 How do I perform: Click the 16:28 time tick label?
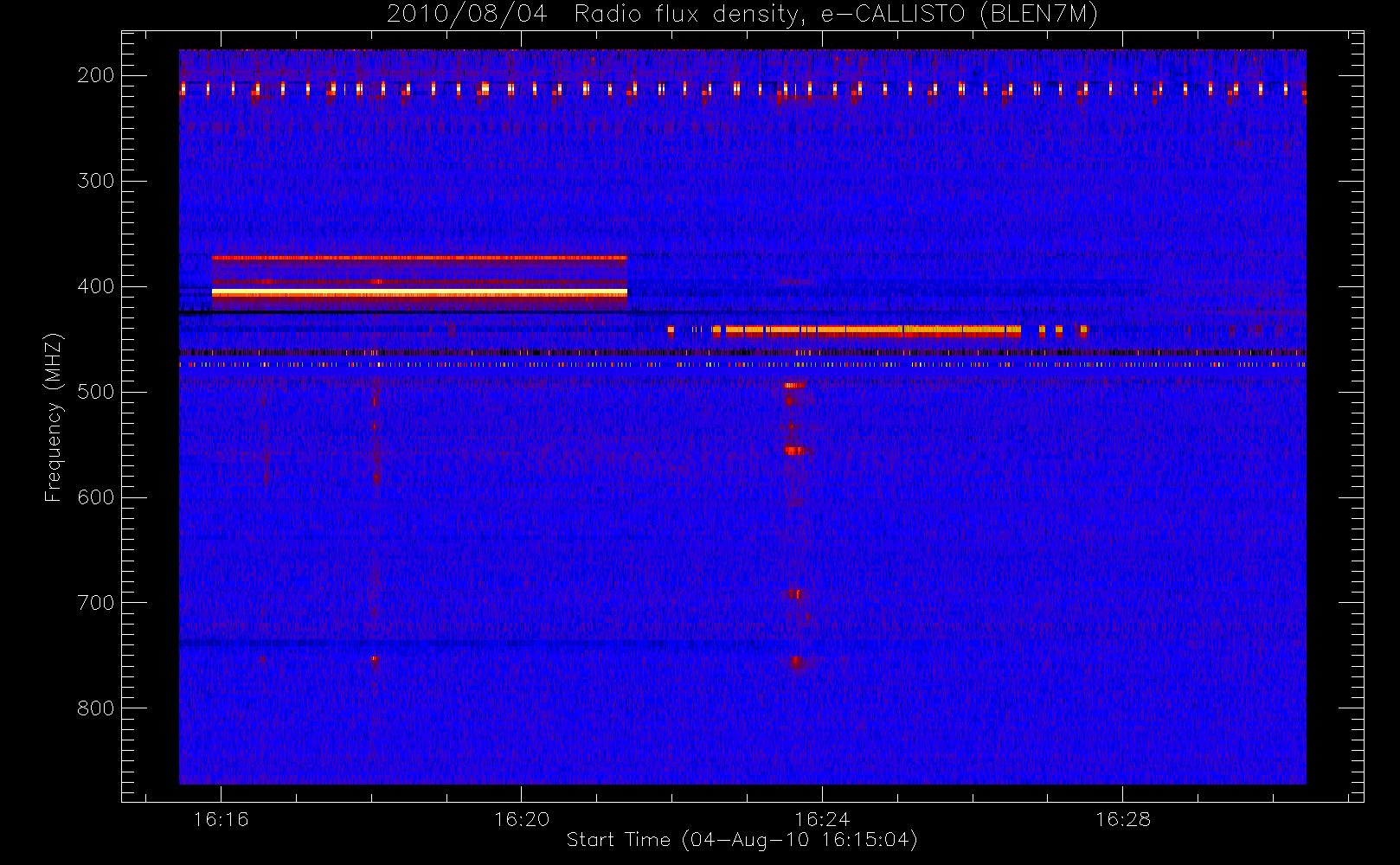click(x=1123, y=819)
